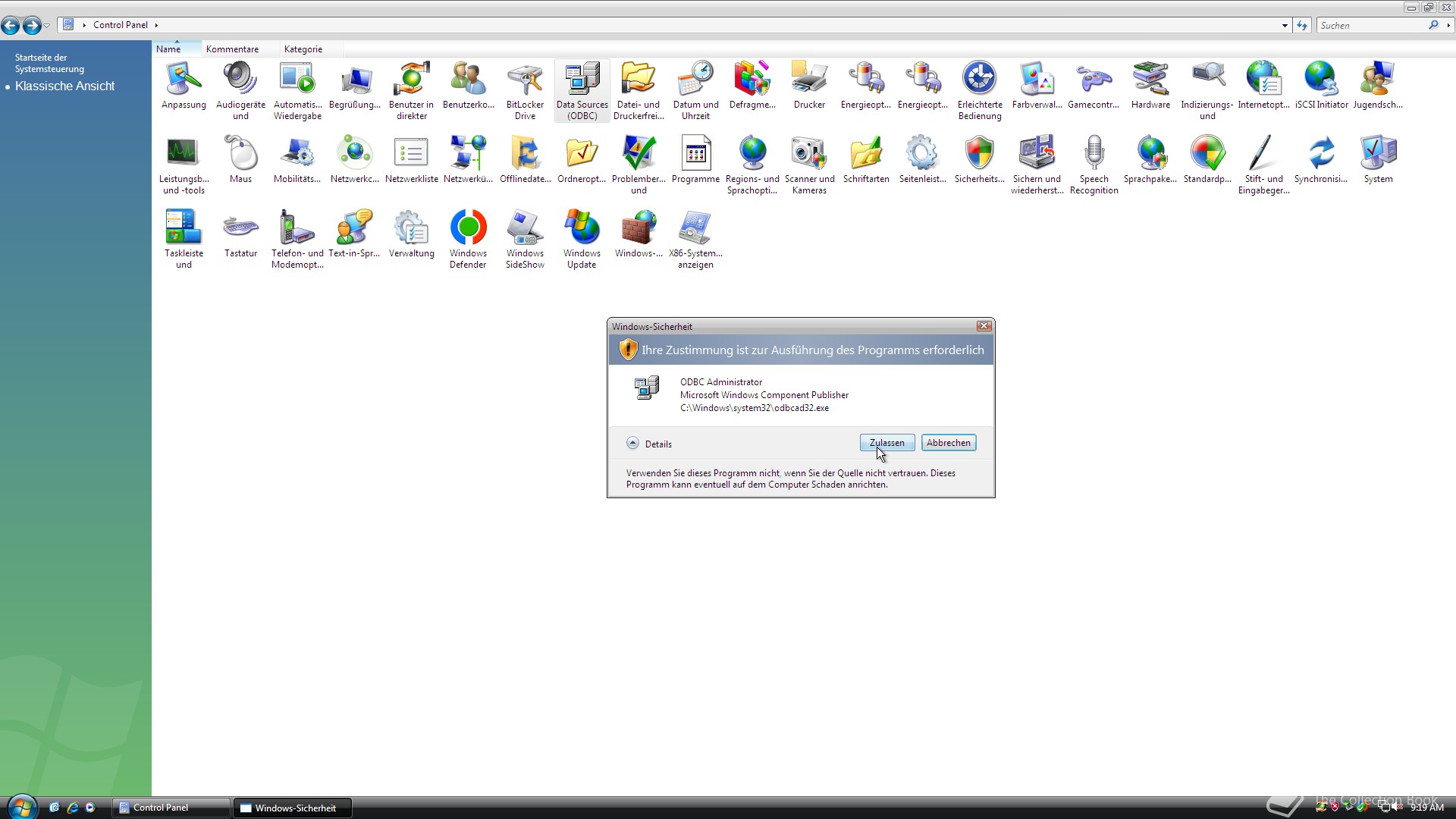Viewport: 1456px width, 819px height.
Task: Sort by the Kommentare column header
Action: (240, 49)
